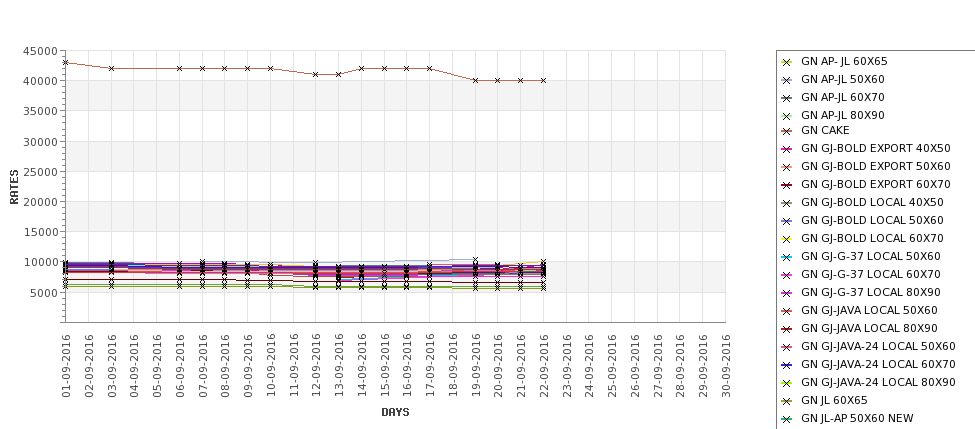Click the 30-09-2016 date label on x-axis
Viewport: 975px width, 429px height.
(x=726, y=365)
